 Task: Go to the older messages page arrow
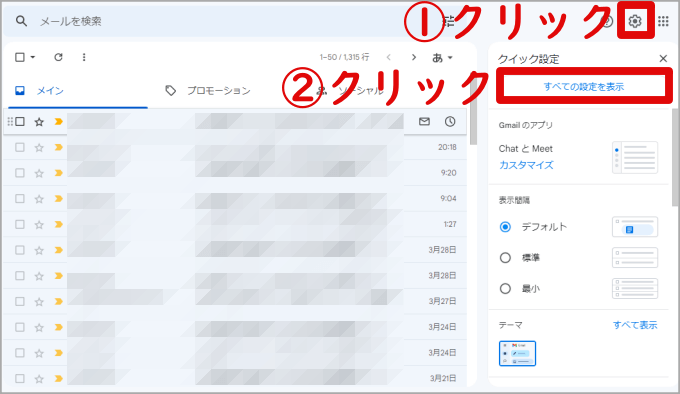pos(414,57)
